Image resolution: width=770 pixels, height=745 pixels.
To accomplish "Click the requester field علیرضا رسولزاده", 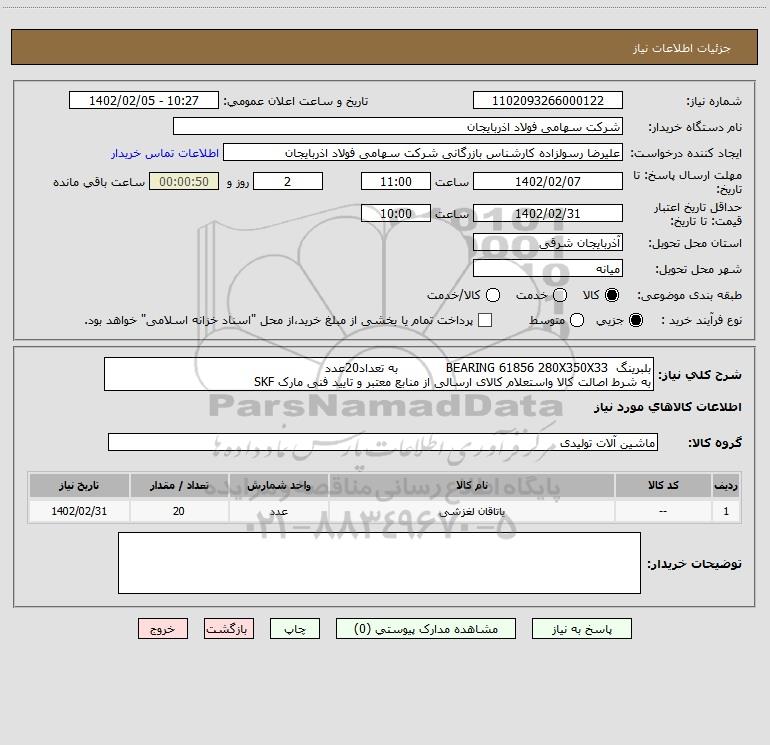I will (x=423, y=153).
